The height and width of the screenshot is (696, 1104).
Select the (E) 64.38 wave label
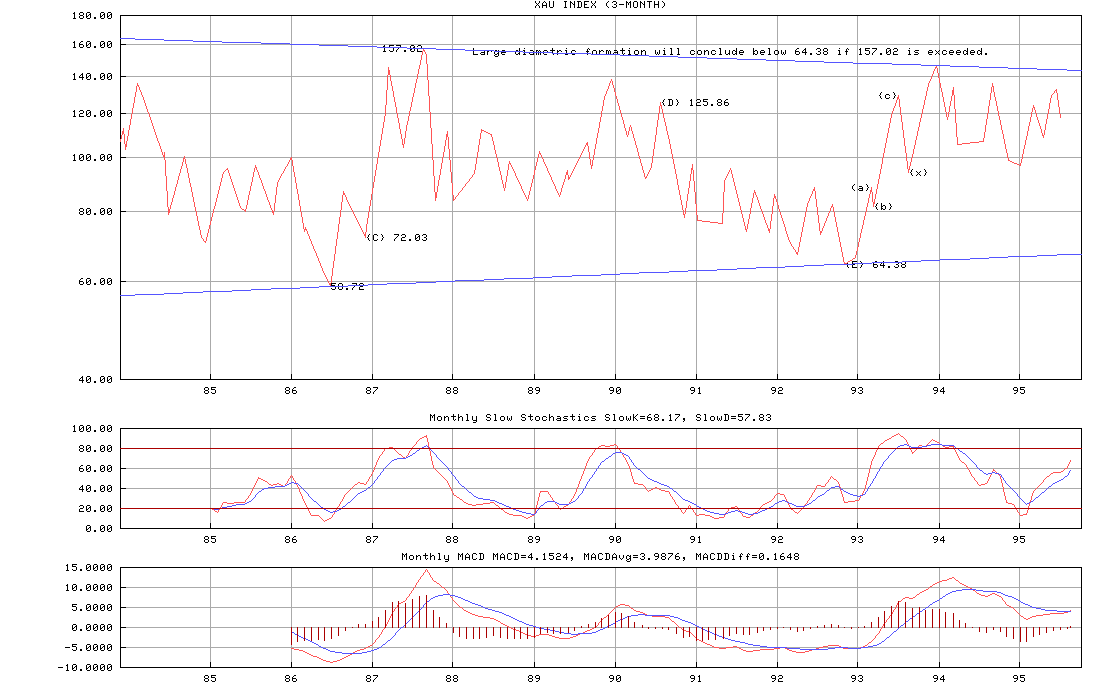876,265
